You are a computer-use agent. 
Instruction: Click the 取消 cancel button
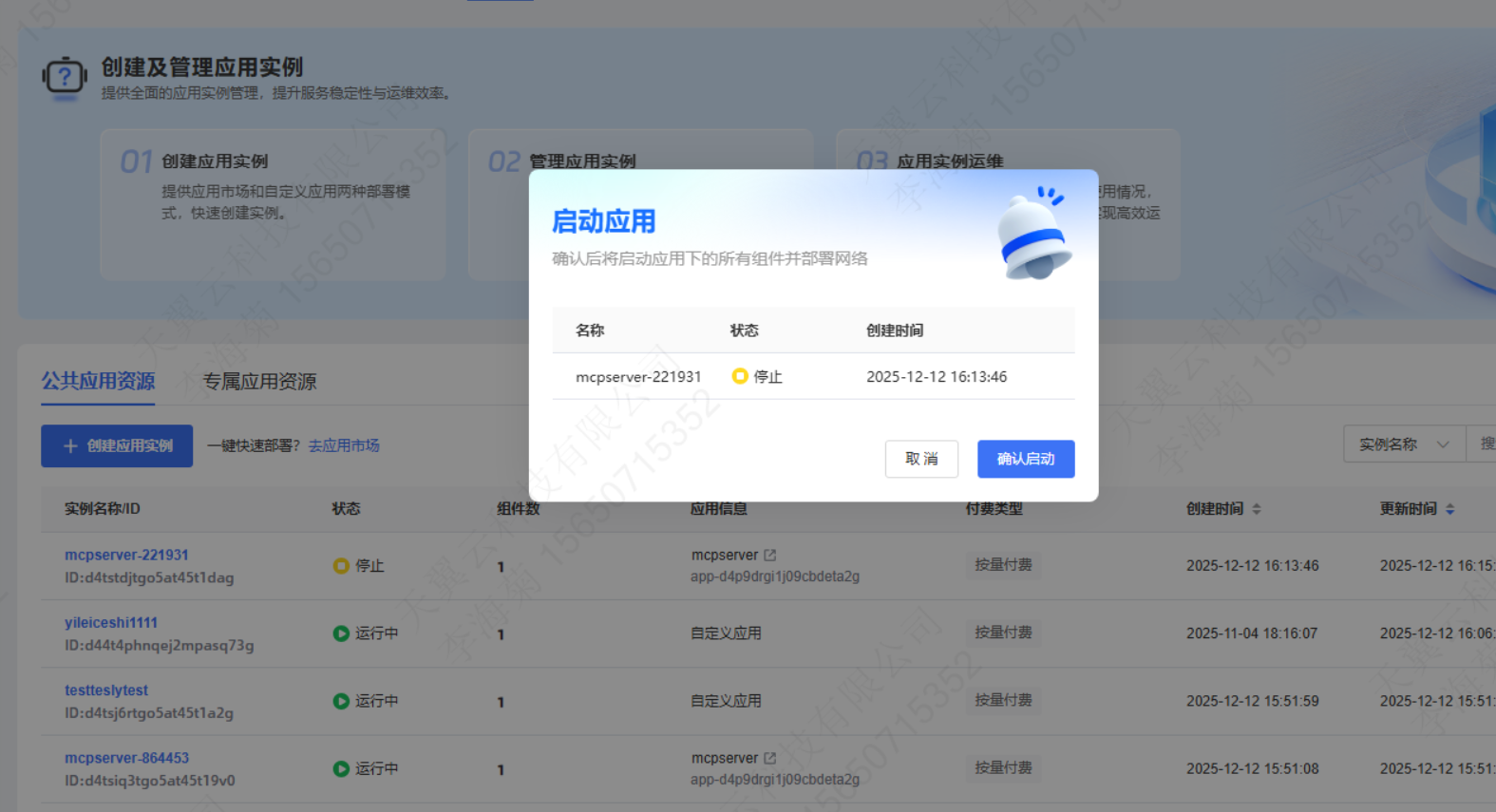click(x=920, y=459)
